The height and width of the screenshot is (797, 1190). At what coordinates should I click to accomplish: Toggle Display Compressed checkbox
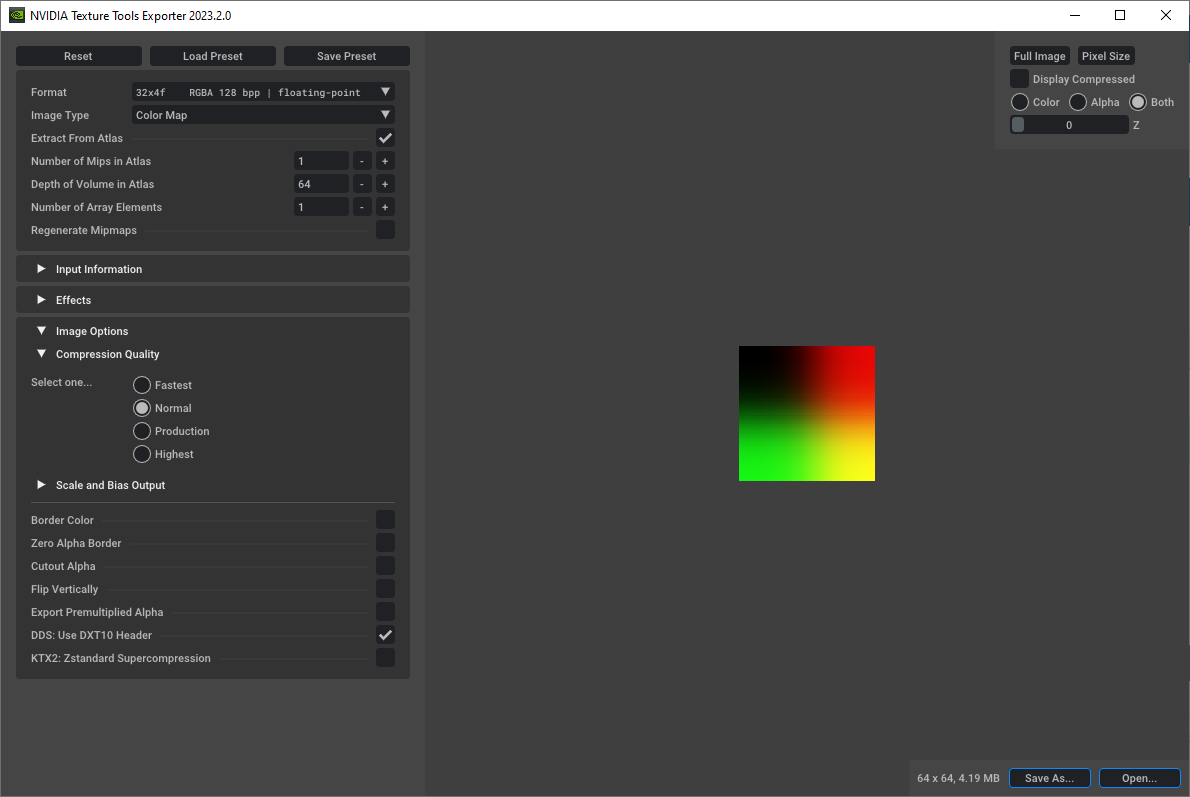coord(1019,79)
